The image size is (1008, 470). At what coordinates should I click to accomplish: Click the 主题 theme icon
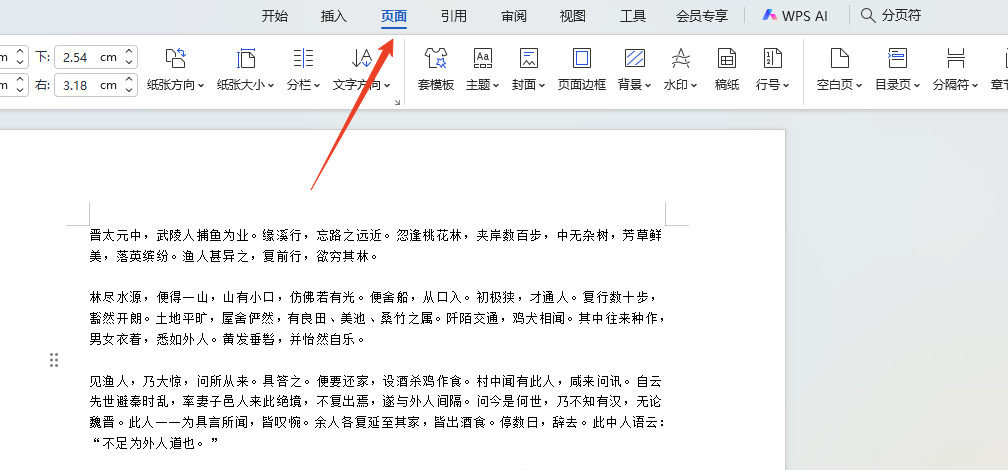click(483, 58)
